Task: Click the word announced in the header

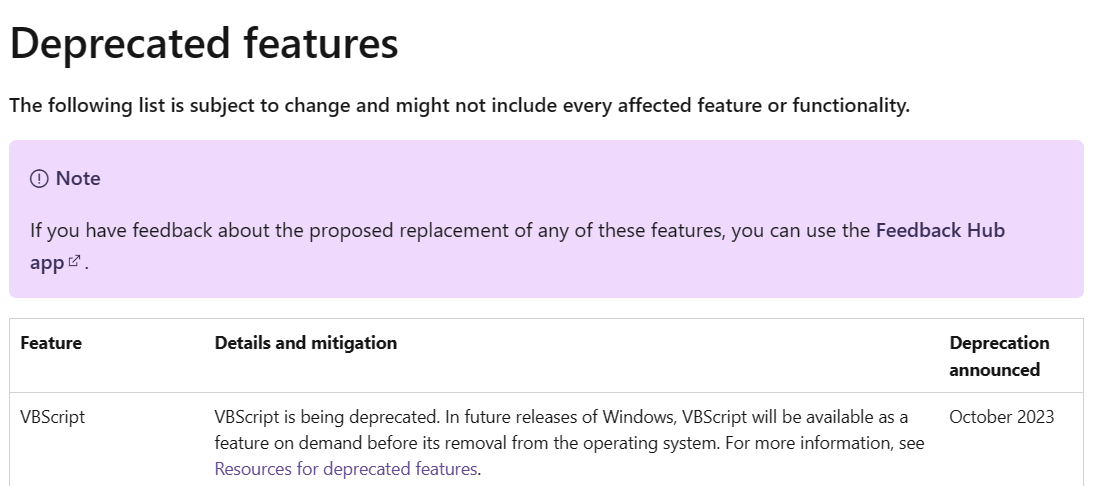Action: pos(994,370)
